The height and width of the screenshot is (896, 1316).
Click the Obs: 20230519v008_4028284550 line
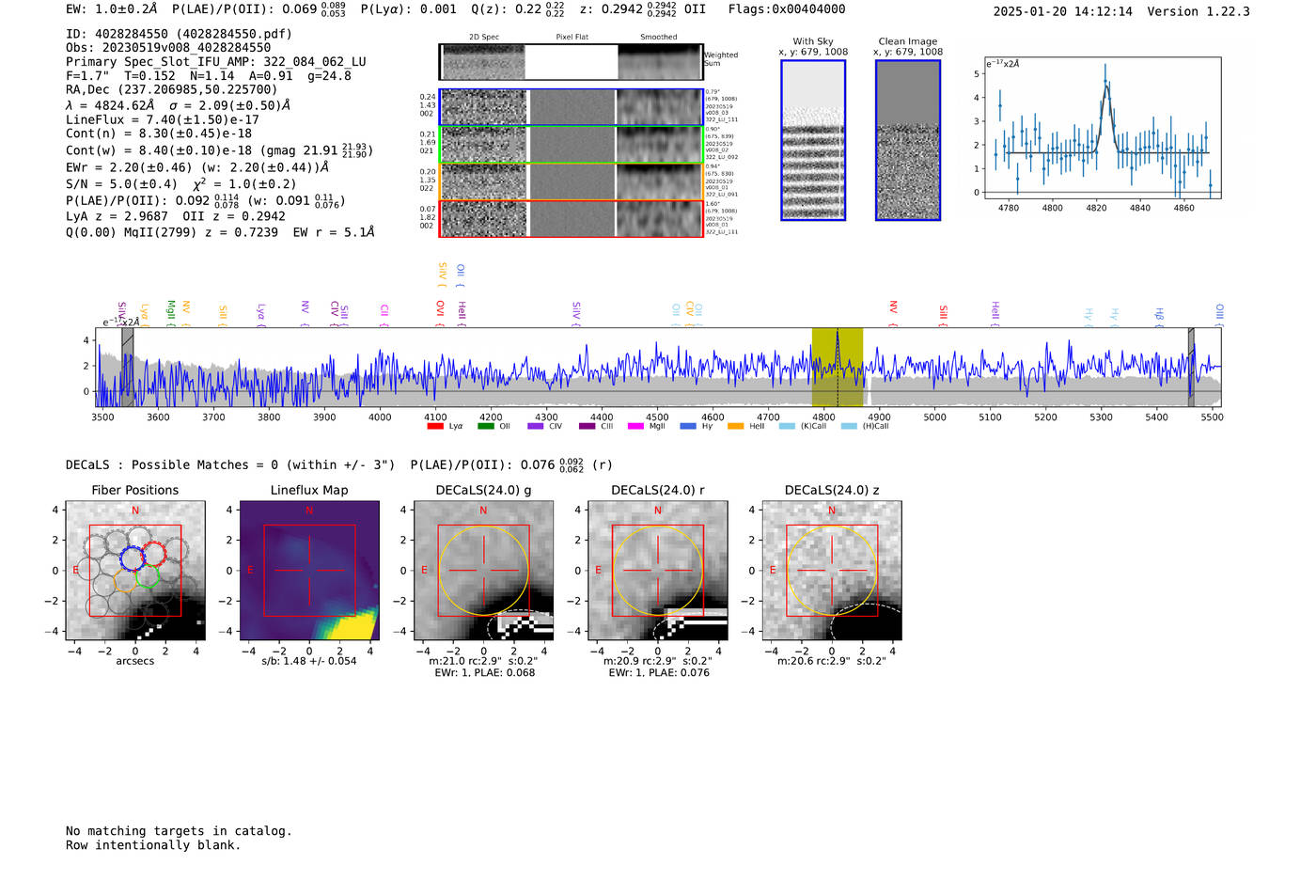[x=168, y=48]
